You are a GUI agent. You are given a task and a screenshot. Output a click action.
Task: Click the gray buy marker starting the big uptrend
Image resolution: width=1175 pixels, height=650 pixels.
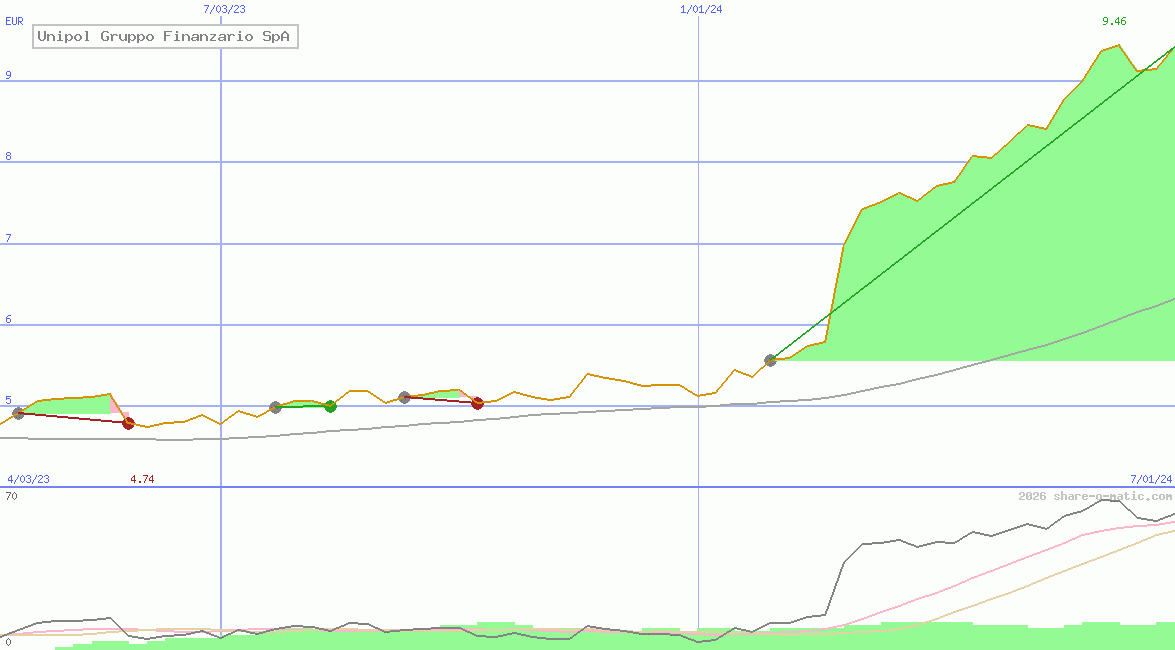click(x=770, y=360)
